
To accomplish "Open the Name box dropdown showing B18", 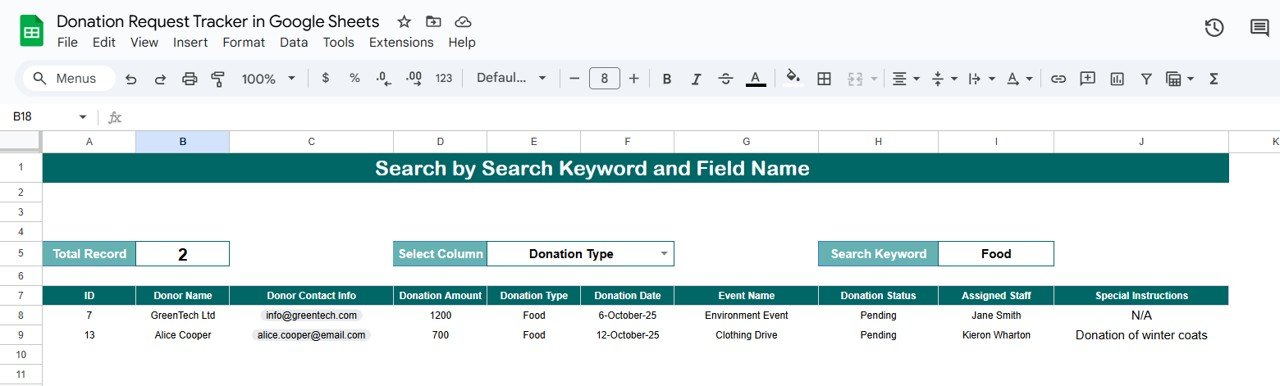I will click(x=83, y=117).
